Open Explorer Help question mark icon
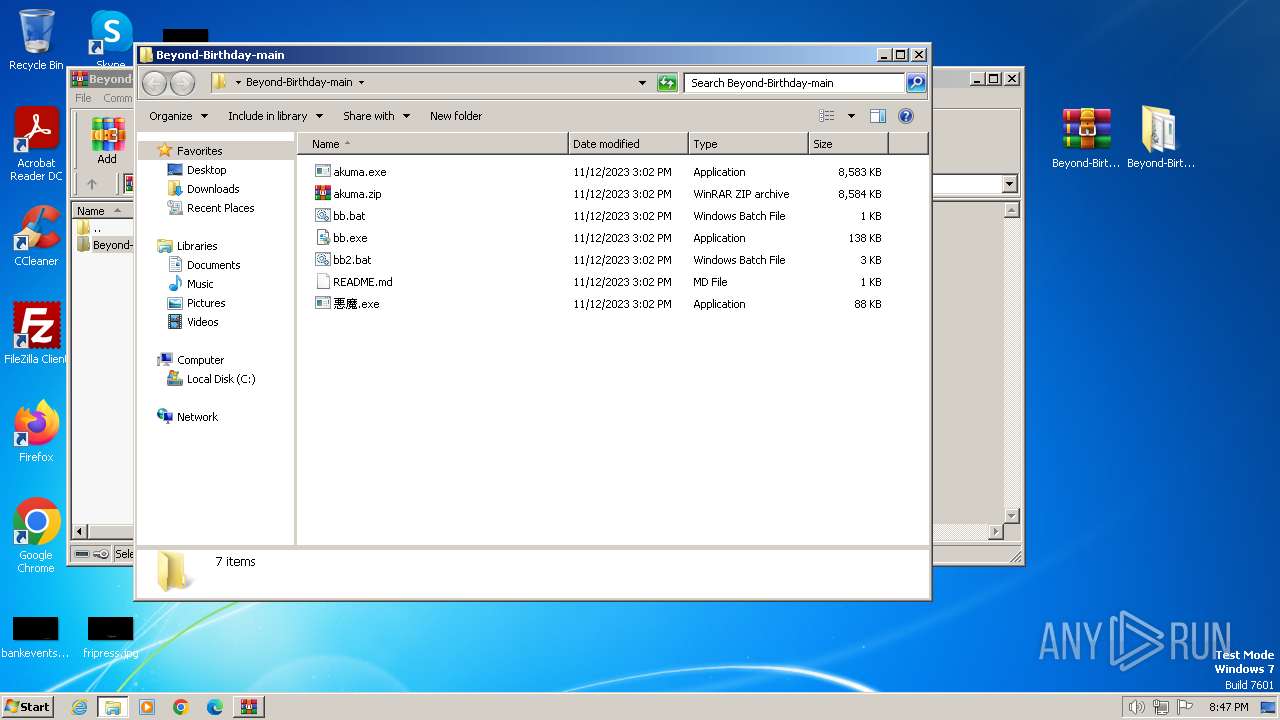Screen dimensions: 1280x720 (x=906, y=116)
